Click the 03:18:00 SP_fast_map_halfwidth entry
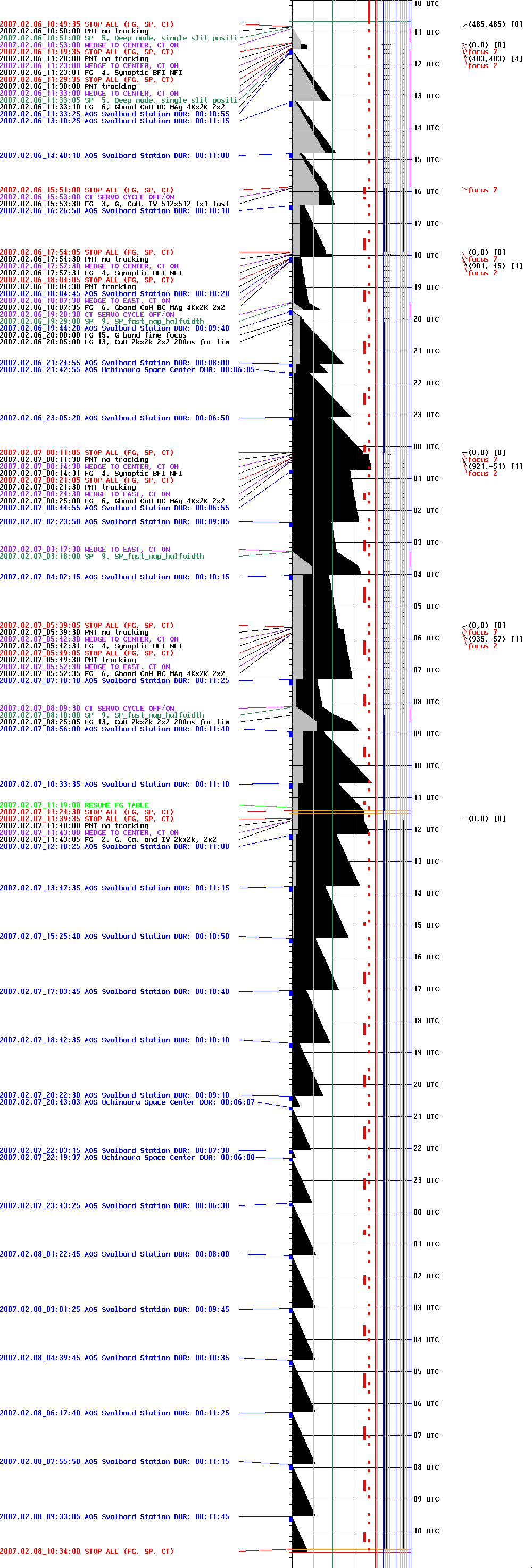The height and width of the screenshot is (1568, 532). tap(102, 557)
